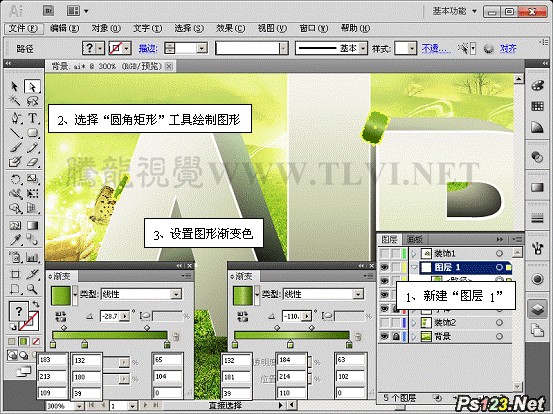Viewport: 553px width, 414px height.
Task: Click the Bridge Br icon
Action: (x=49, y=11)
